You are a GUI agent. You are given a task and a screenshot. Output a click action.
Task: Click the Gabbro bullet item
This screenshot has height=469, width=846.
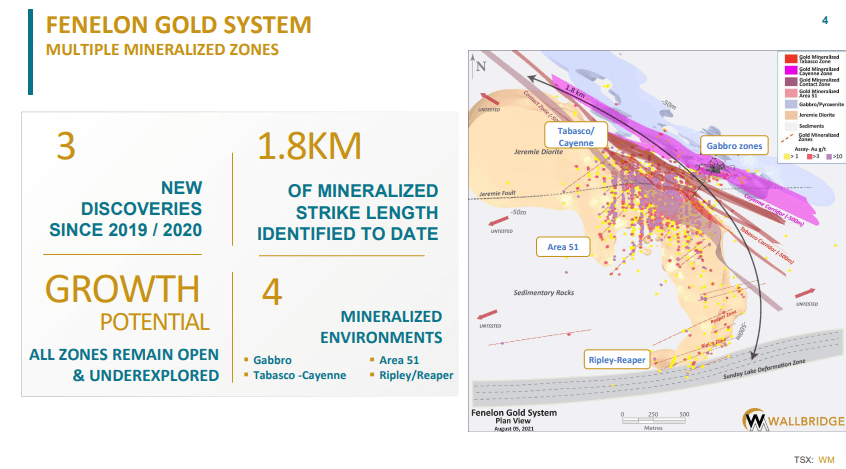click(272, 360)
